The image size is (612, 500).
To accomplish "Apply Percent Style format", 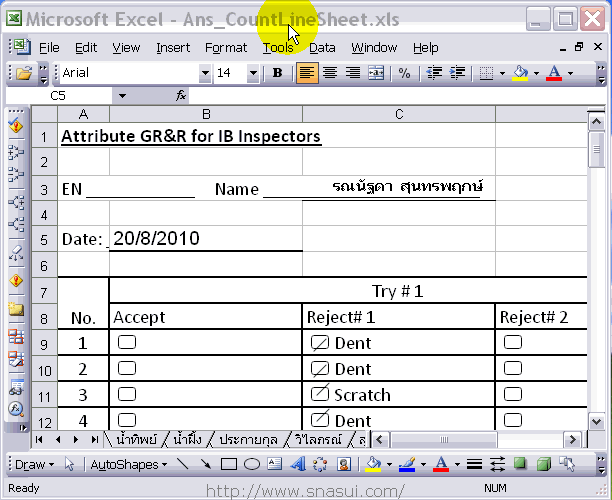I will click(x=404, y=73).
